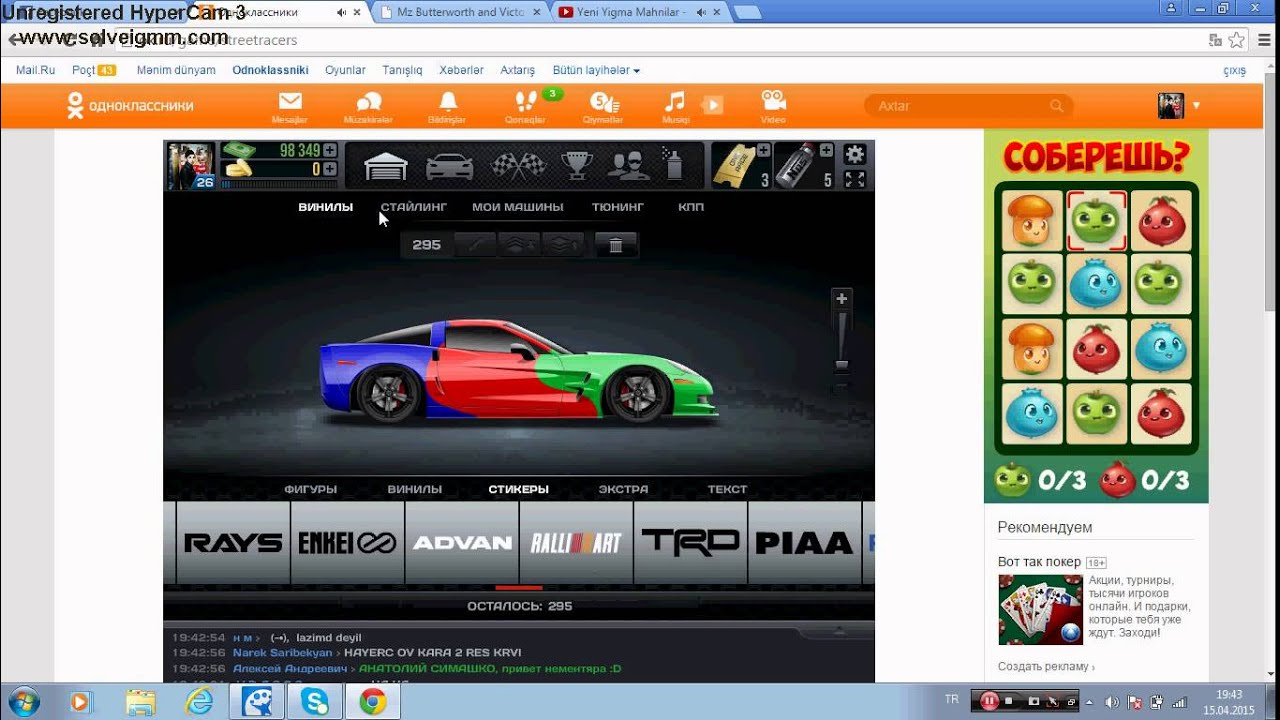Switch to ТЕКСТ category
This screenshot has height=720, width=1280.
[x=727, y=489]
